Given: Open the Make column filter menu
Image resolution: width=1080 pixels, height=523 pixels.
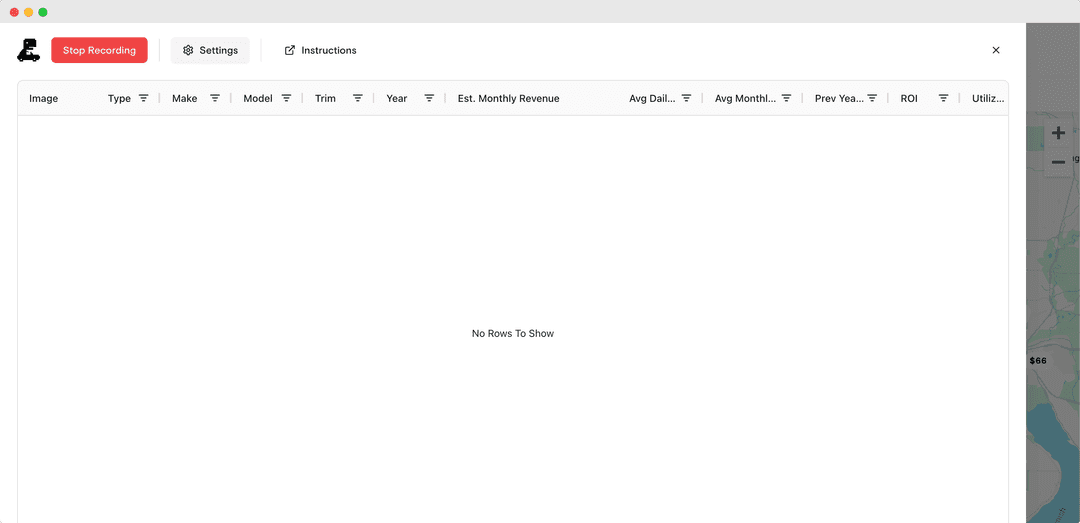Looking at the screenshot, I should coord(215,98).
